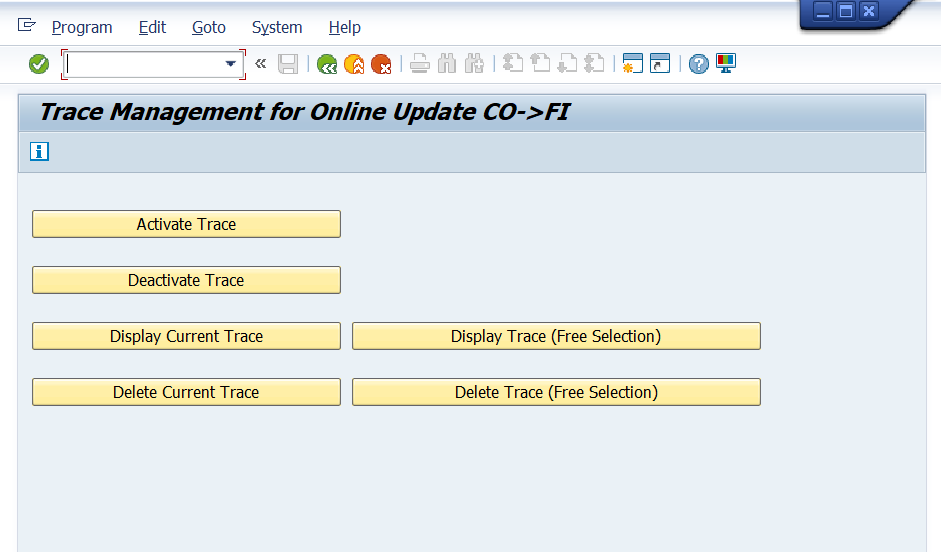Open Help via question mark icon
This screenshot has width=941, height=552.
tap(699, 64)
